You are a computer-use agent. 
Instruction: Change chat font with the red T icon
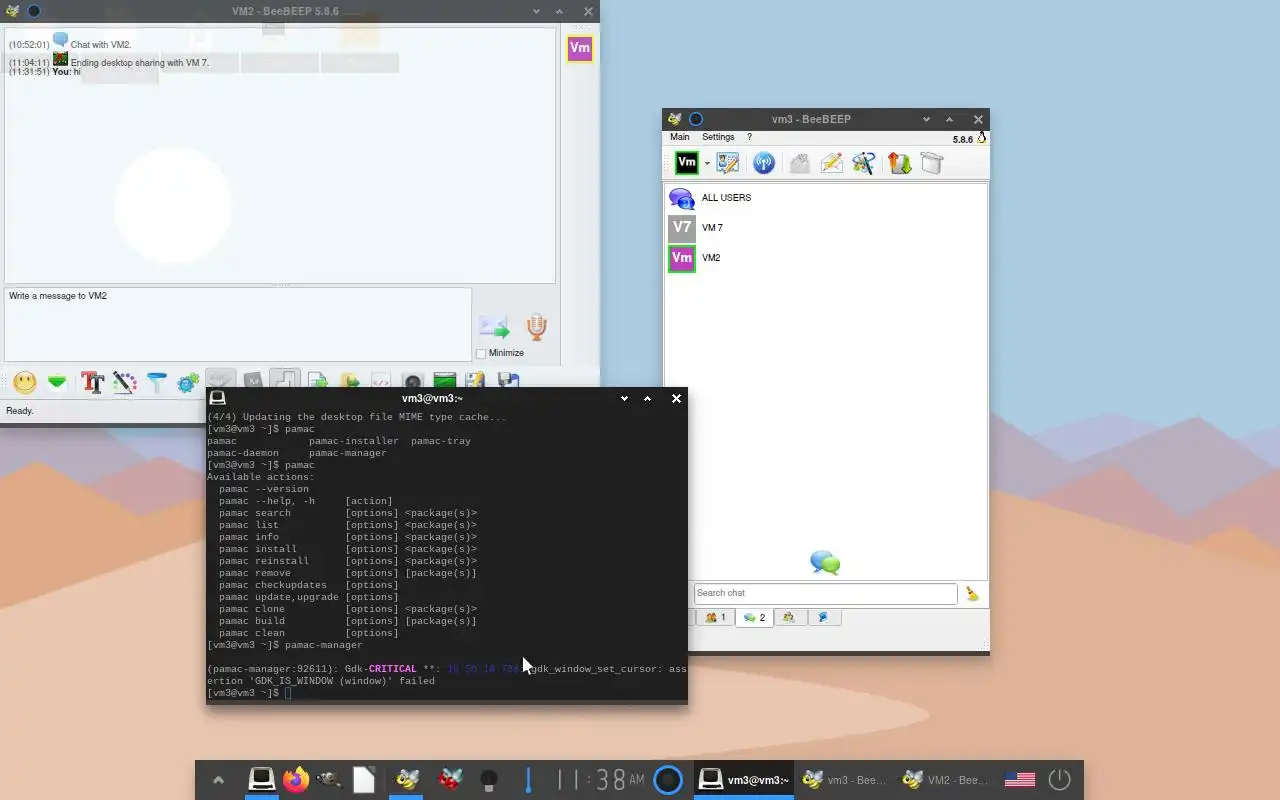coord(93,382)
